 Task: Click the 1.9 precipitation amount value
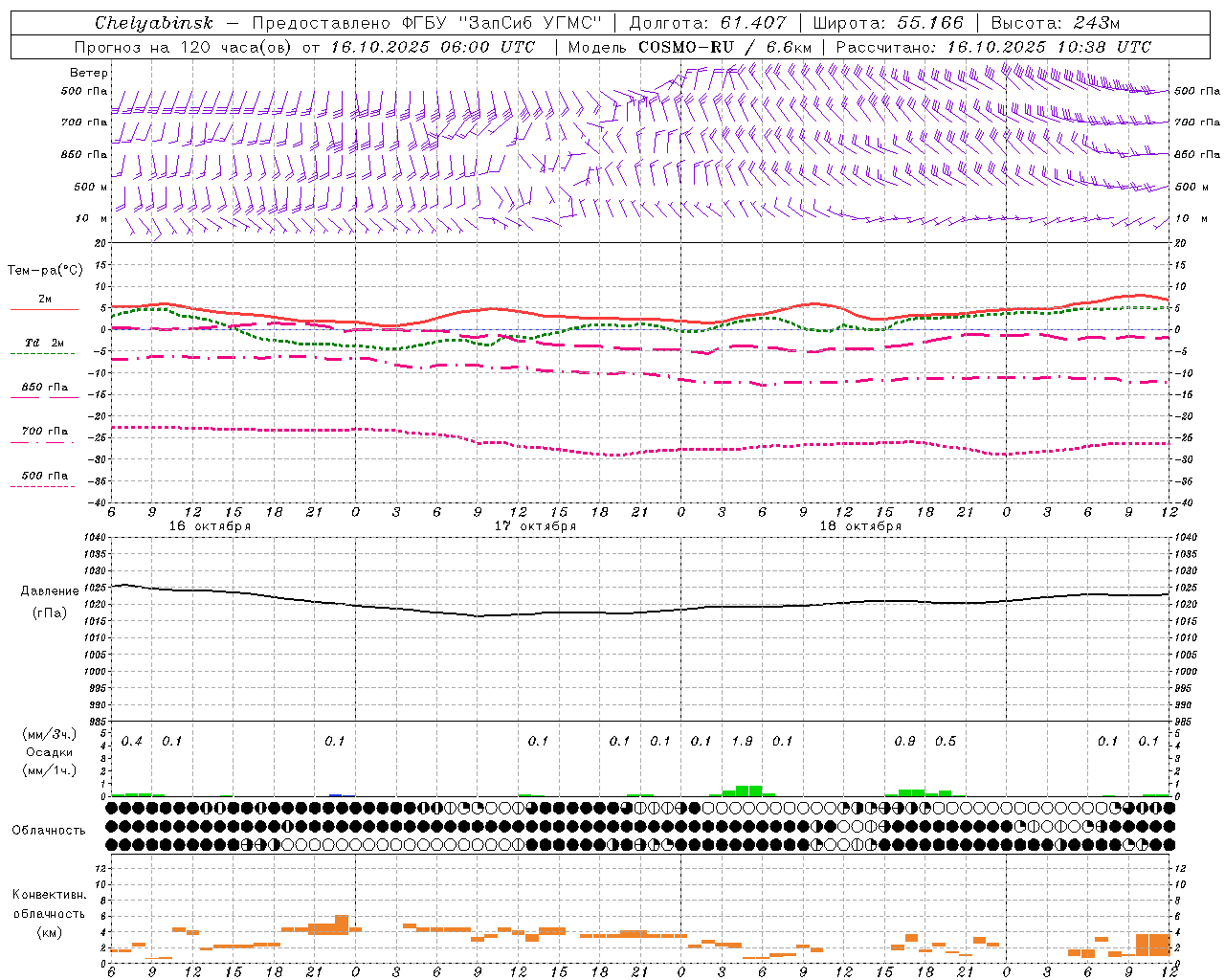pyautogui.click(x=742, y=742)
